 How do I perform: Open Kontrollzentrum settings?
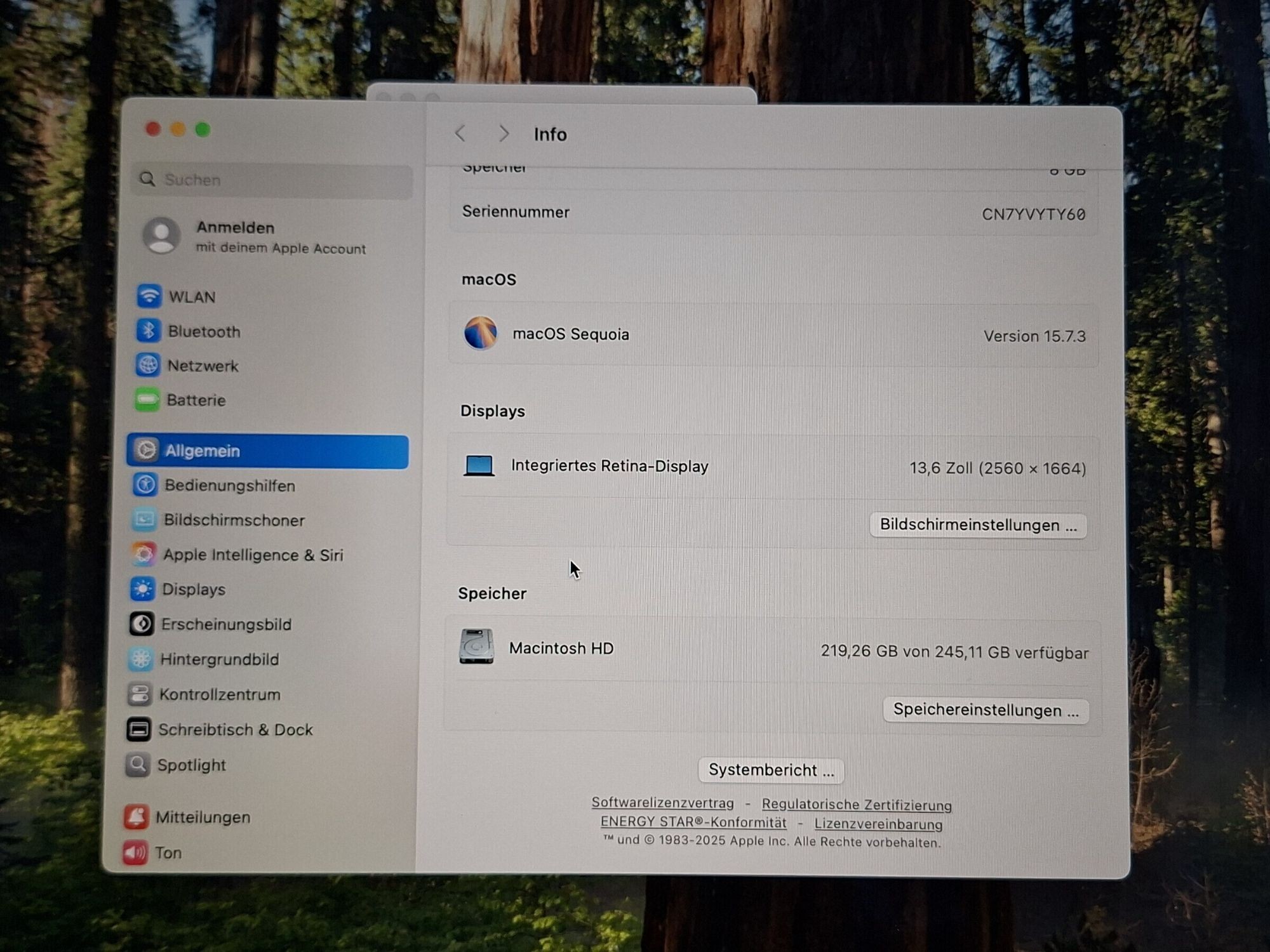[219, 694]
